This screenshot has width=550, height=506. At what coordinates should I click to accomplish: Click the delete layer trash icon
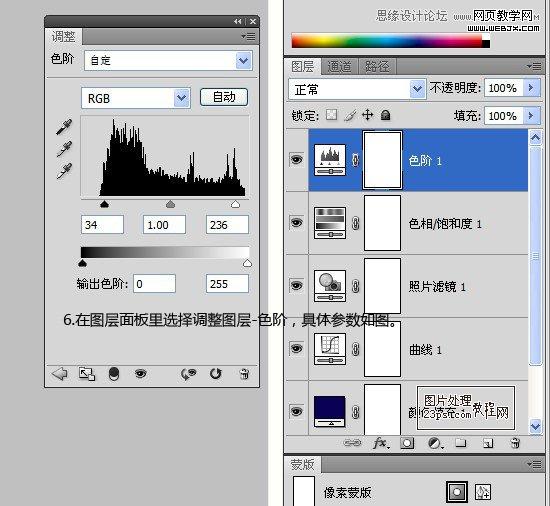515,444
